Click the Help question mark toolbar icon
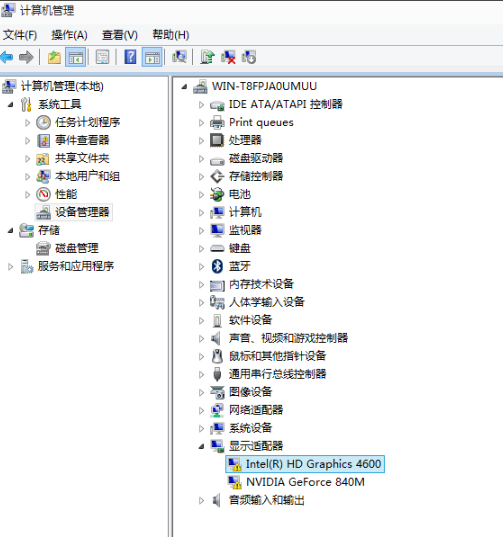This screenshot has width=503, height=537. coord(130,57)
